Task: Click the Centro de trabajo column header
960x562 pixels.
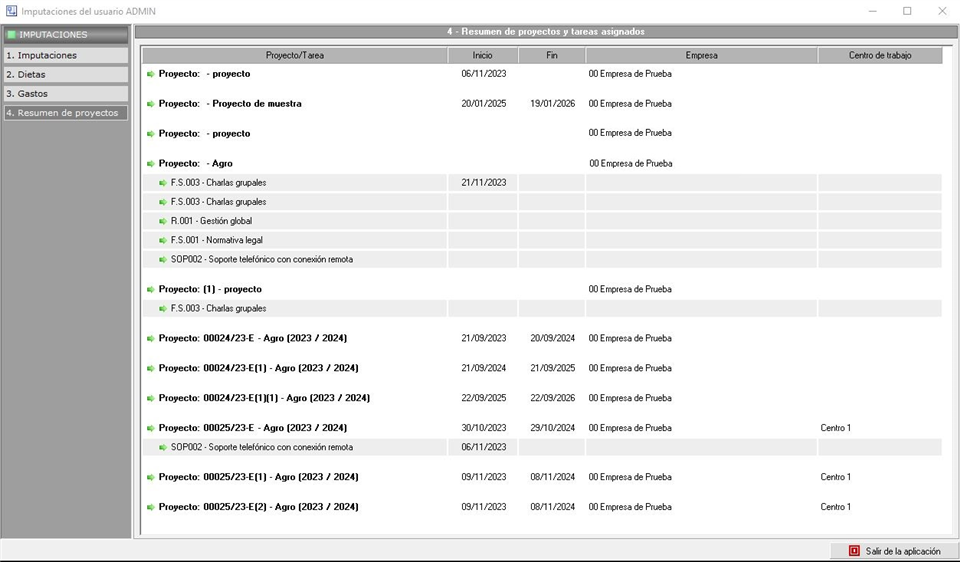Action: 880,56
